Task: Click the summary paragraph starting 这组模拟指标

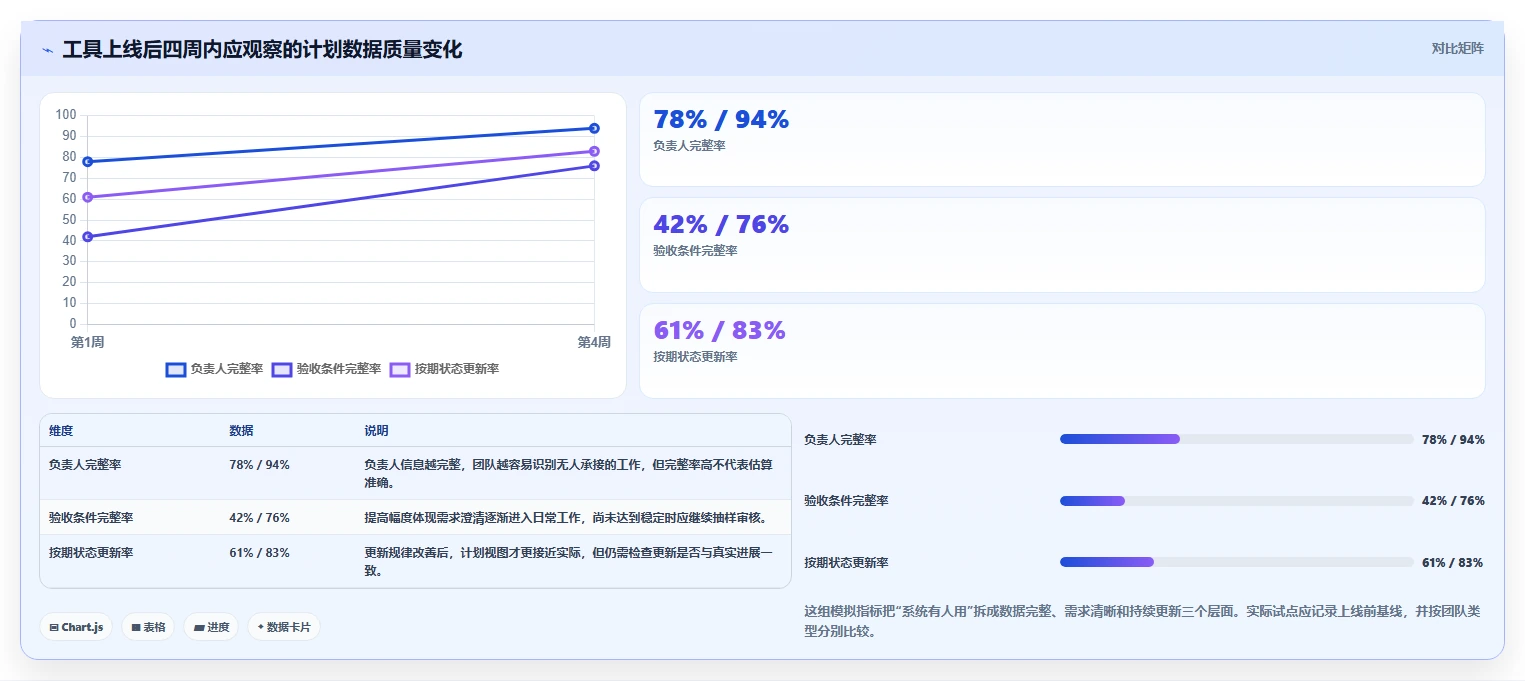Action: click(1144, 621)
